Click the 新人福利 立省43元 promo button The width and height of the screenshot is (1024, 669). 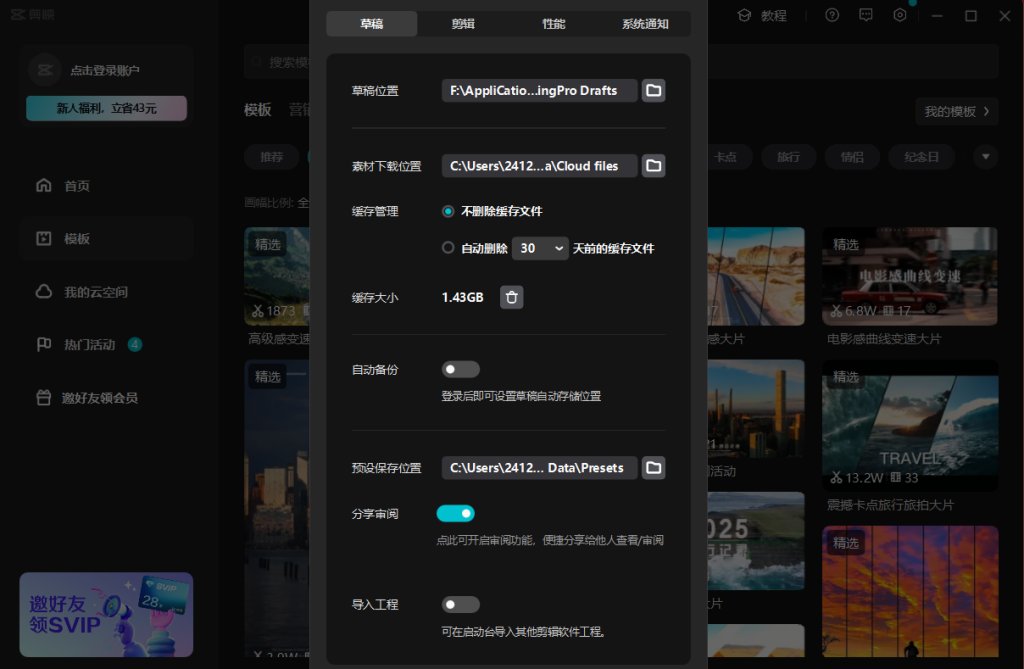pyautogui.click(x=106, y=107)
